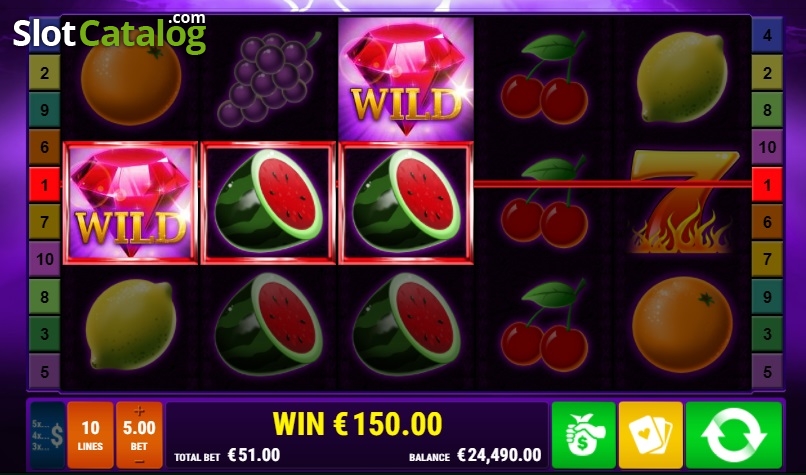The image size is (806, 475).
Task: Select payline 1 on the left side
Action: coord(44,184)
